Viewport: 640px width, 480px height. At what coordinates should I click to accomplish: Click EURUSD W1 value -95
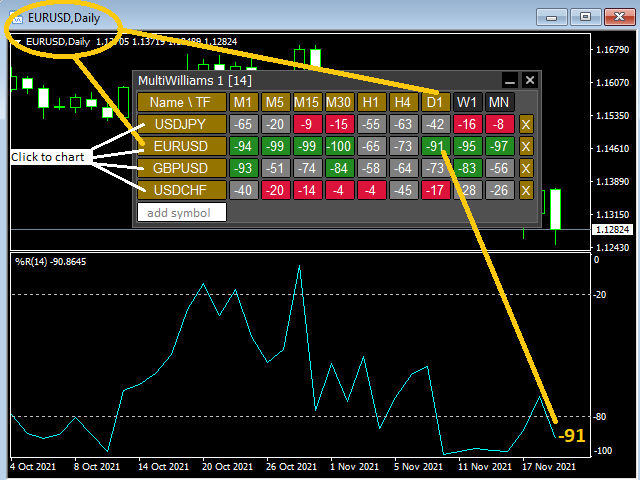[x=467, y=146]
